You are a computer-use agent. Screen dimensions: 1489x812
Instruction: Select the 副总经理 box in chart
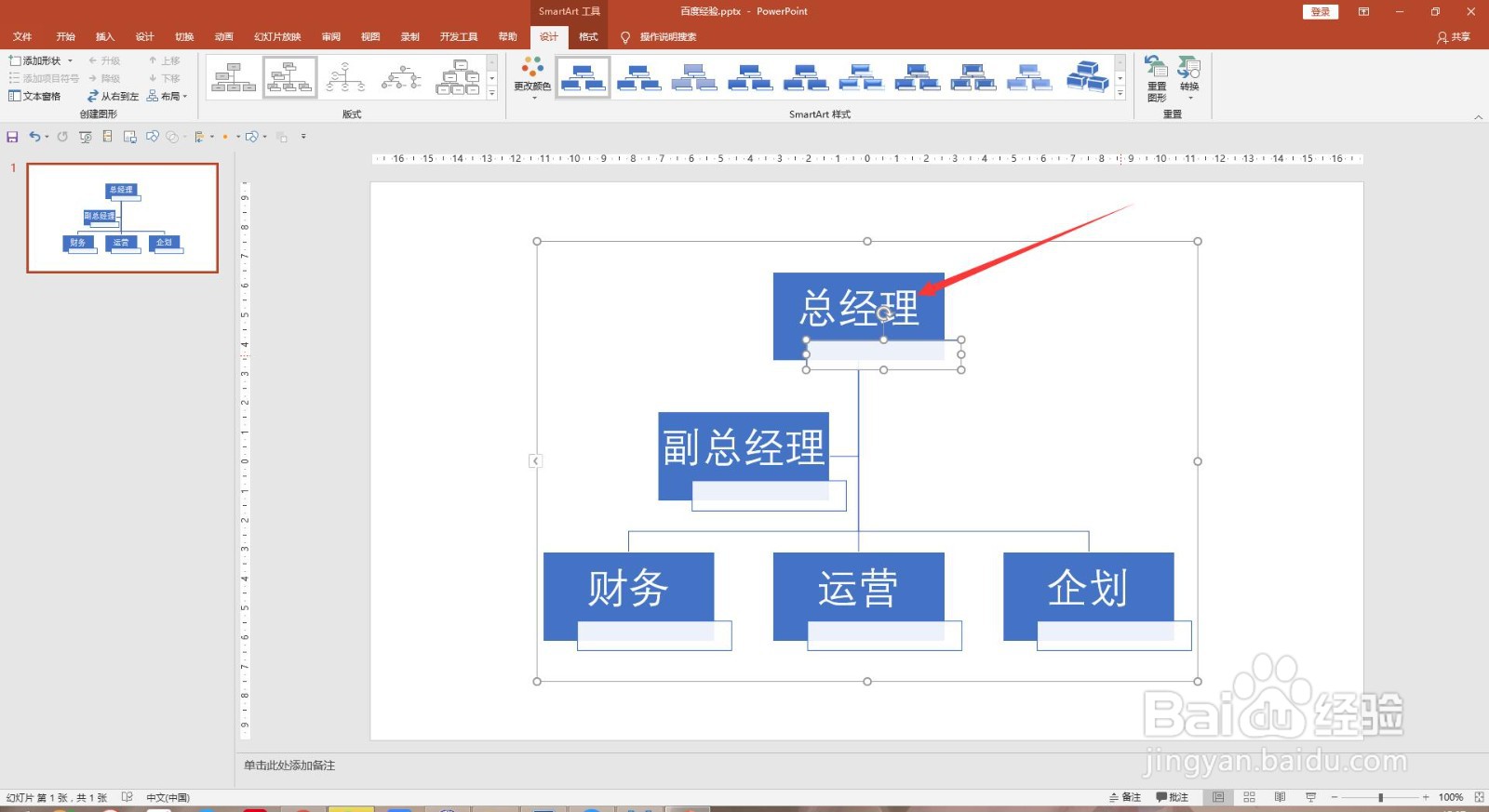click(x=744, y=456)
